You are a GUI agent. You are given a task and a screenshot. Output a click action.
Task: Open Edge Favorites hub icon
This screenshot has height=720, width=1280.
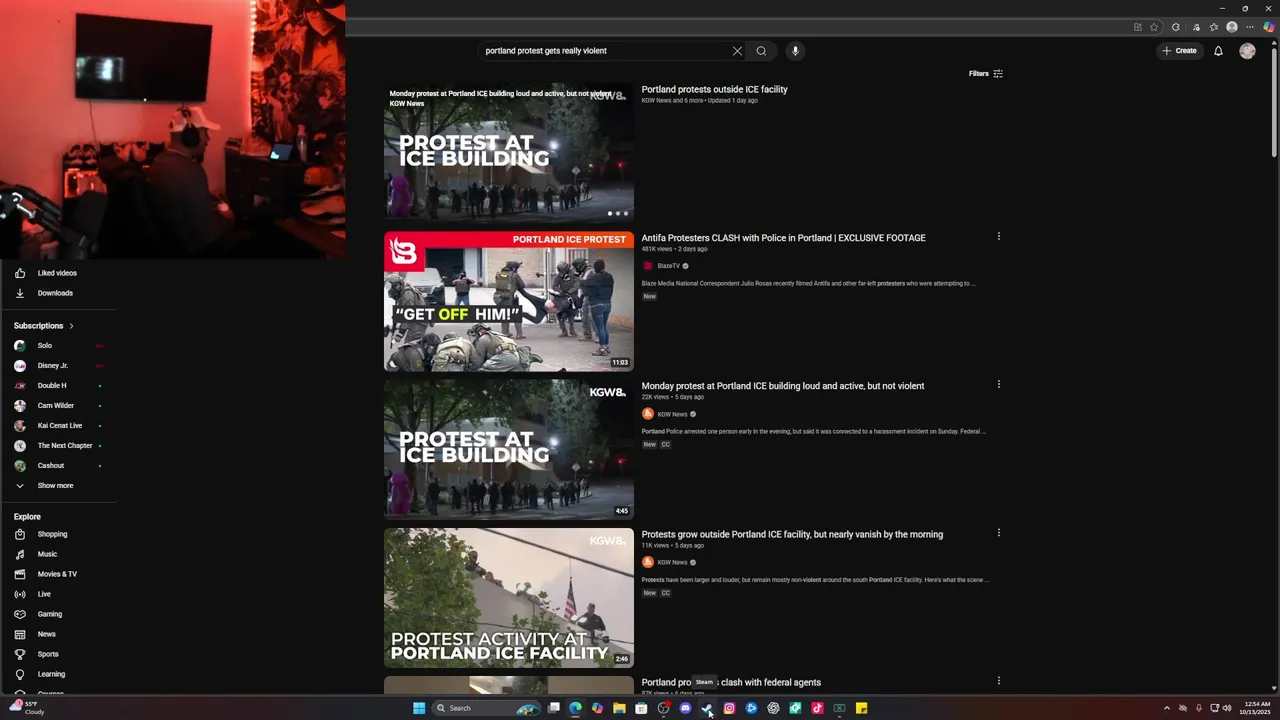point(1214,27)
